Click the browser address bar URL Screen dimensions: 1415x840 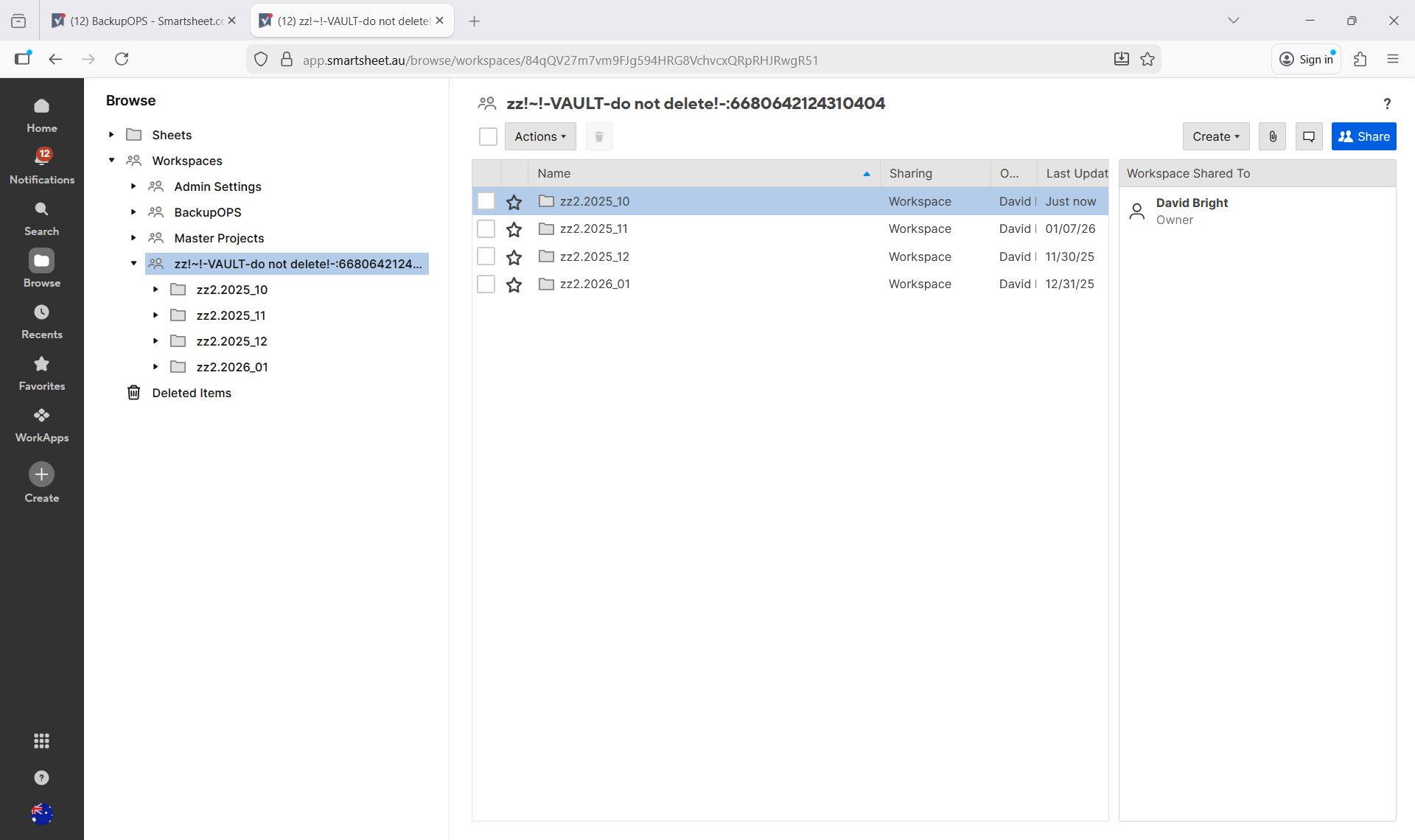(x=560, y=60)
